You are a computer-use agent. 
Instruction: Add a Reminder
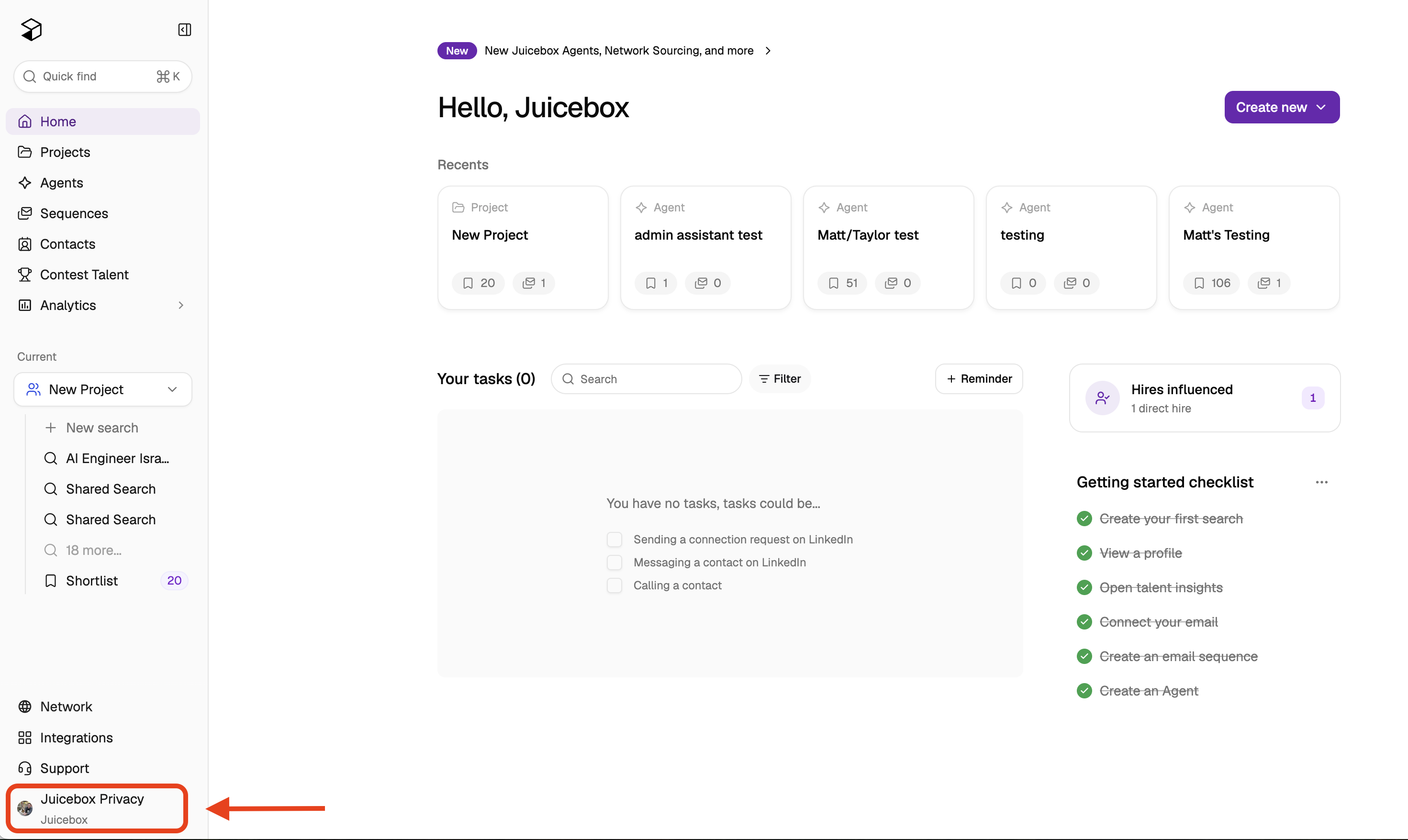coord(979,379)
